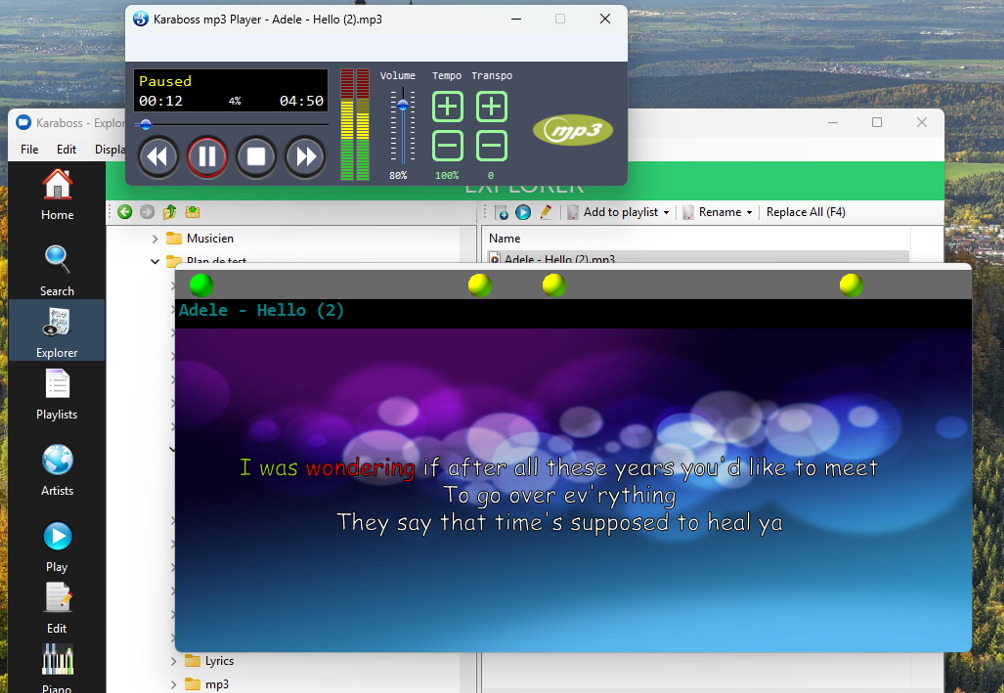Click the Paused status text in player
Image resolution: width=1004 pixels, height=693 pixels.
coord(165,81)
